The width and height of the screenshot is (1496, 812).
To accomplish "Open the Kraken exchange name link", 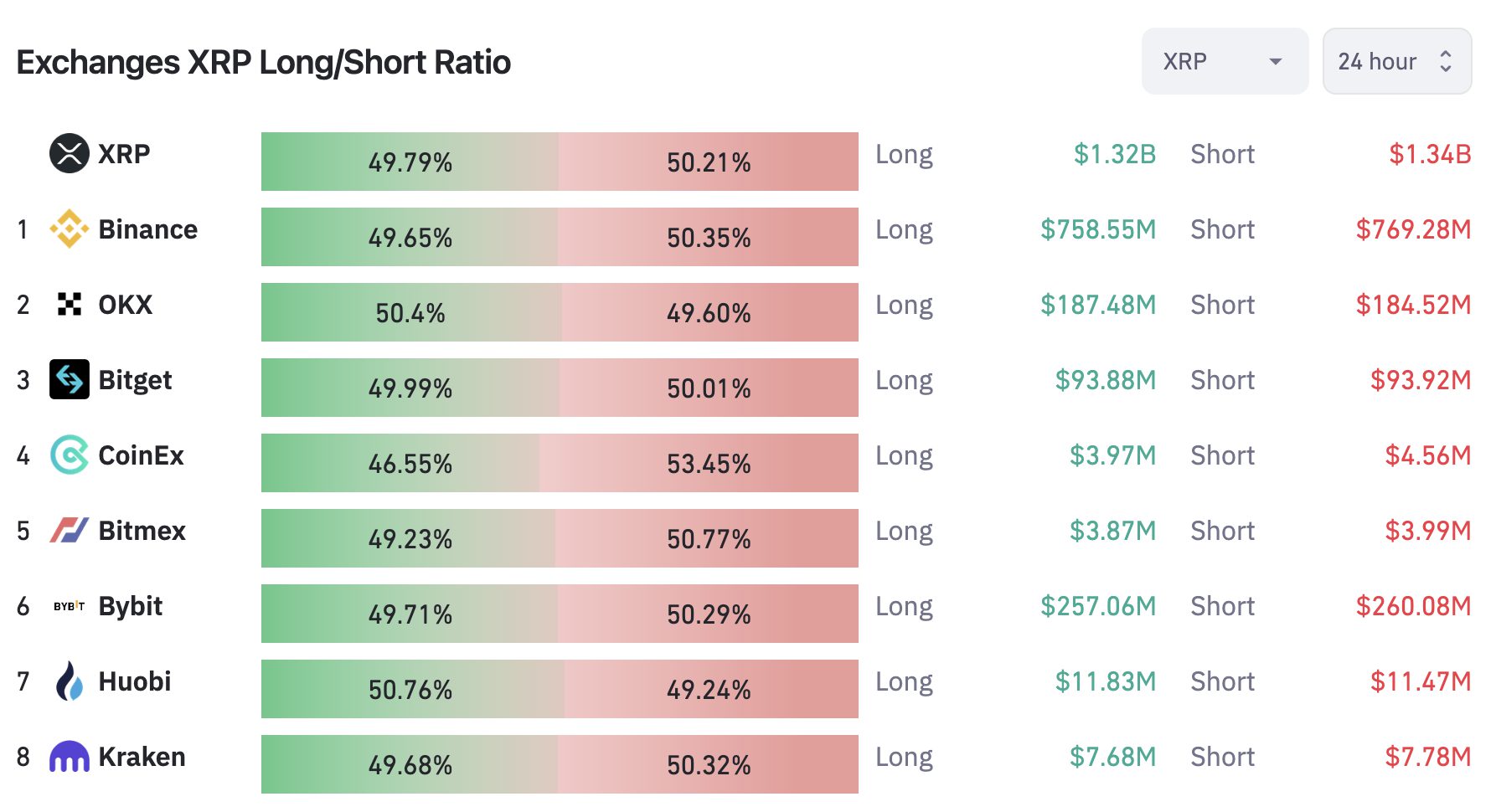I will 142,757.
